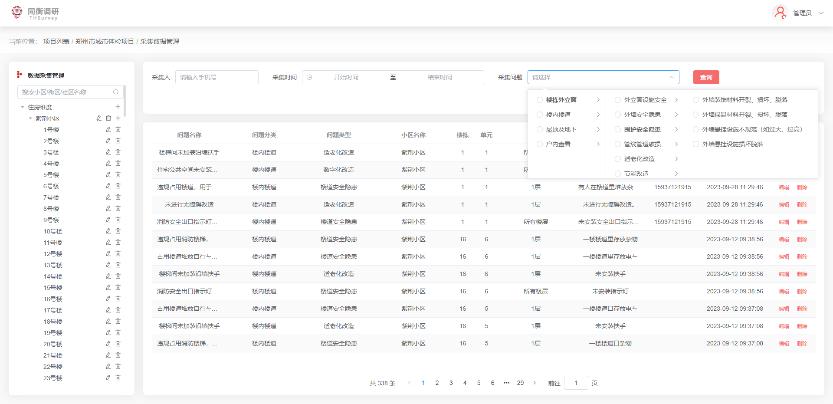The width and height of the screenshot is (833, 404).
Task: Click the phone number input field
Action: pos(216,77)
